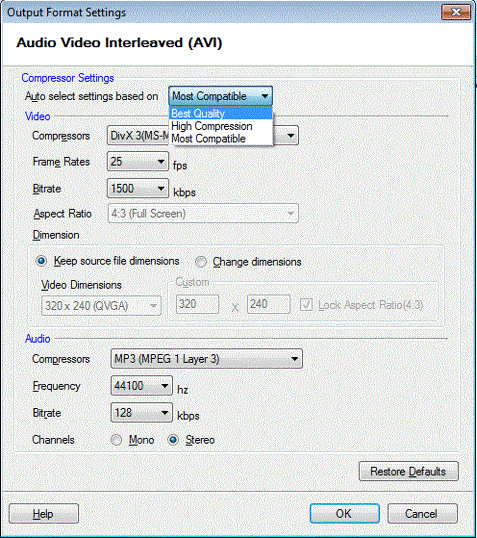The image size is (477, 538).
Task: Open the audio Bitrate 128 dropdown
Action: (141, 412)
